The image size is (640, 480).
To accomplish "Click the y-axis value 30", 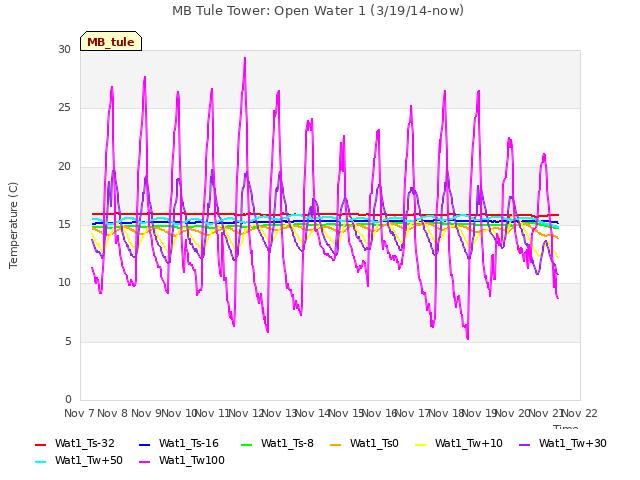I will click(x=64, y=50).
